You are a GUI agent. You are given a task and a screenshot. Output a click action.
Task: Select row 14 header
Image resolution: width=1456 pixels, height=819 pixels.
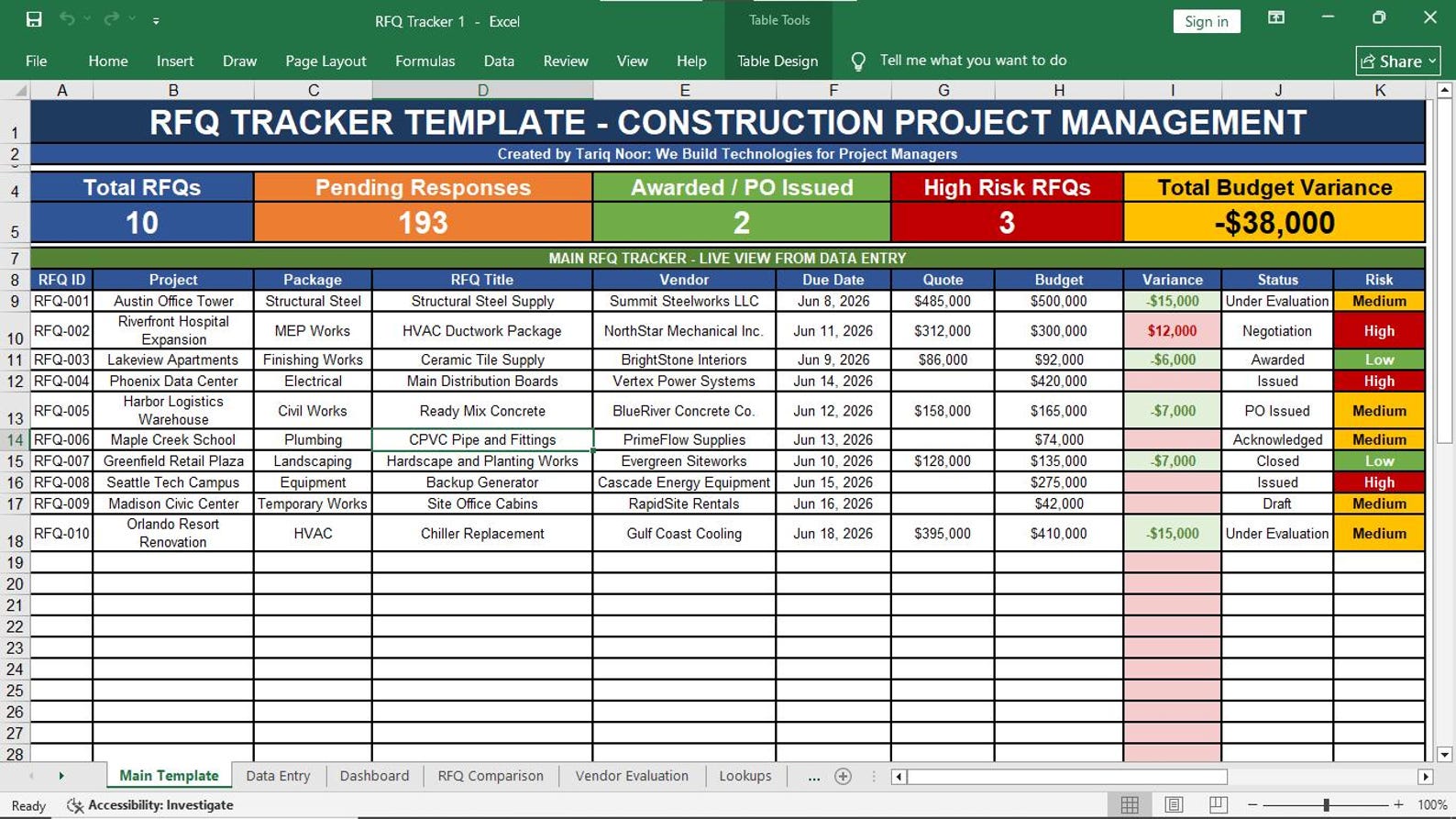click(15, 440)
